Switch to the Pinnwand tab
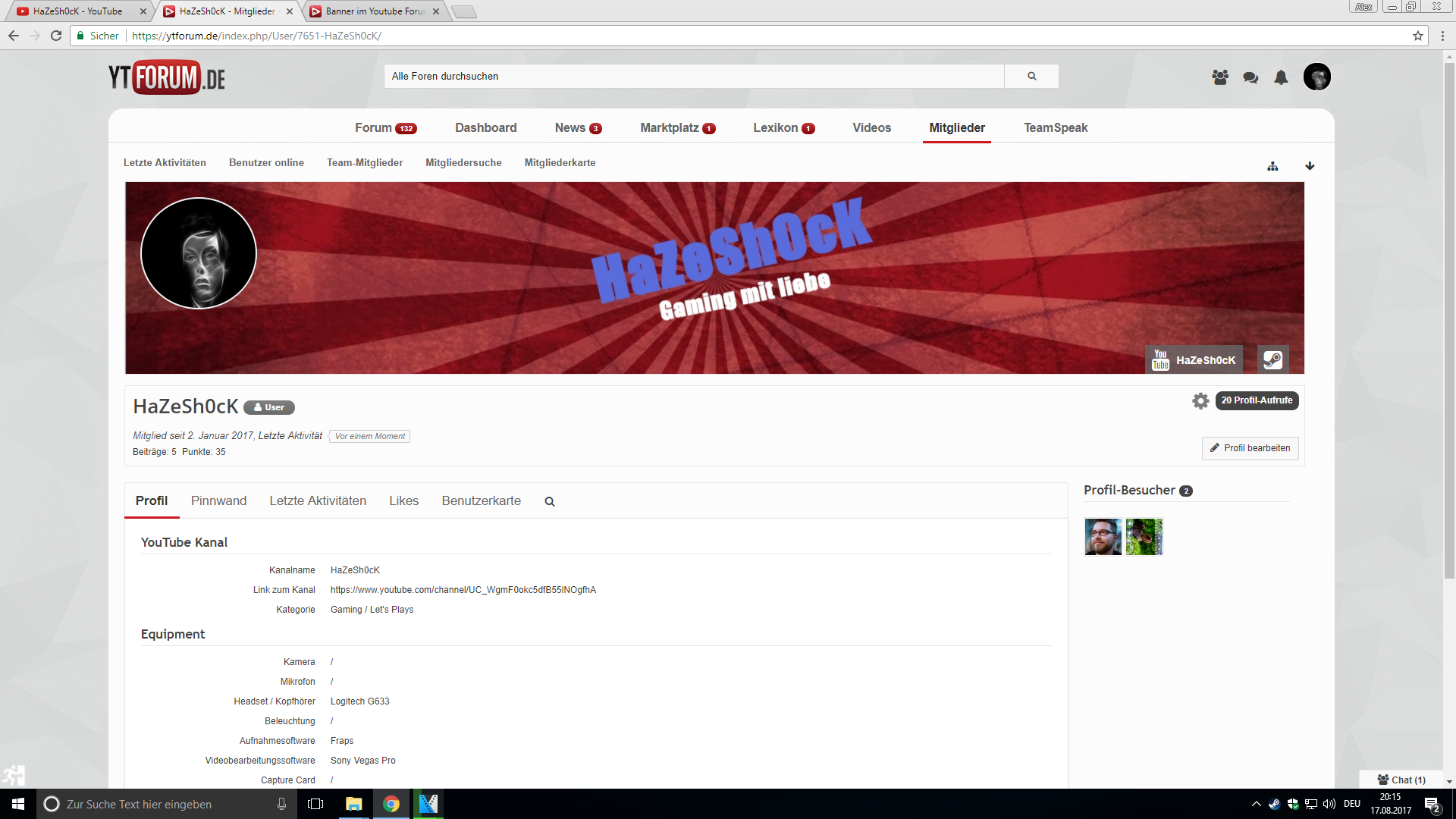This screenshot has height=819, width=1456. coord(218,500)
